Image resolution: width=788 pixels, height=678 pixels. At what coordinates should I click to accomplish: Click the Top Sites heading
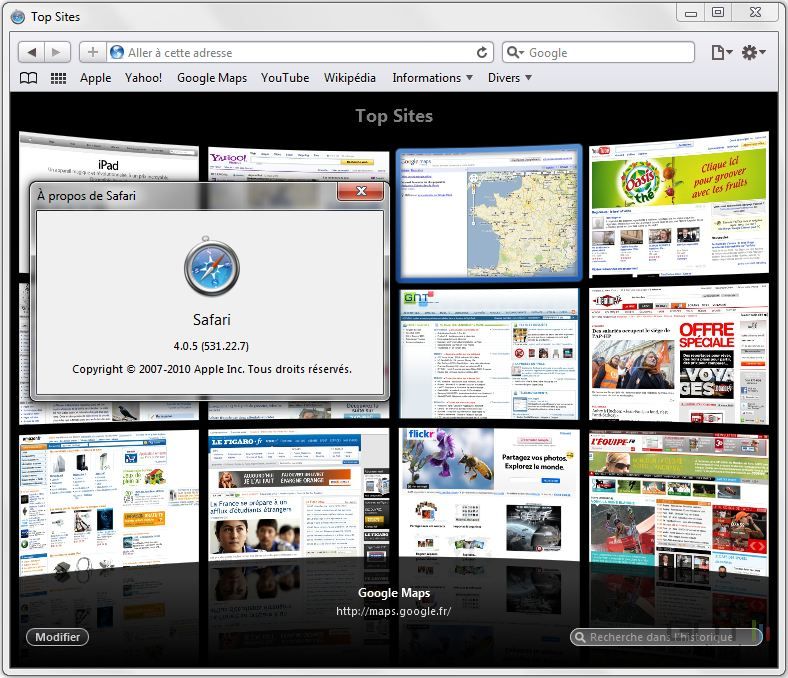(x=394, y=116)
